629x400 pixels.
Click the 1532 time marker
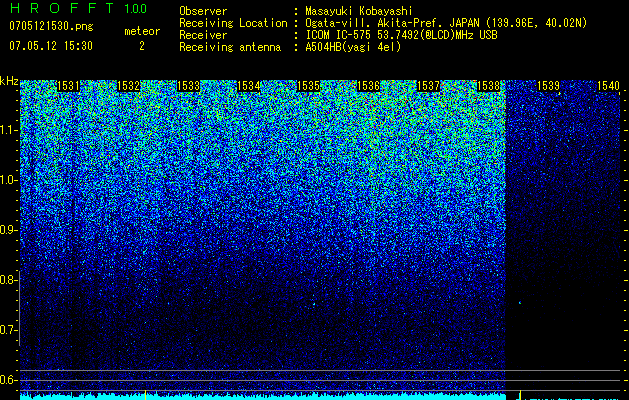click(x=128, y=86)
